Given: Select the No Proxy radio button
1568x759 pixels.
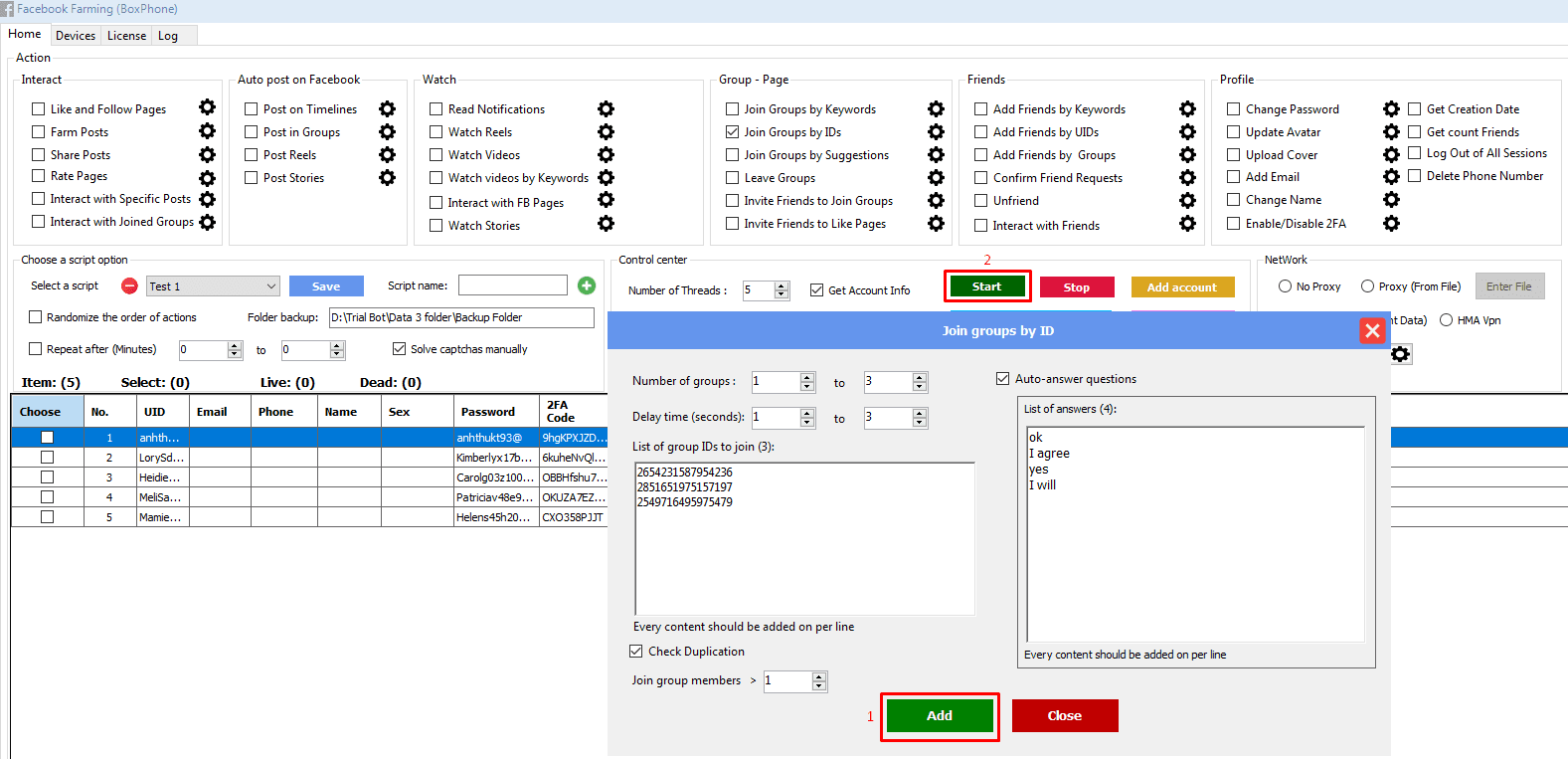Looking at the screenshot, I should [1285, 285].
